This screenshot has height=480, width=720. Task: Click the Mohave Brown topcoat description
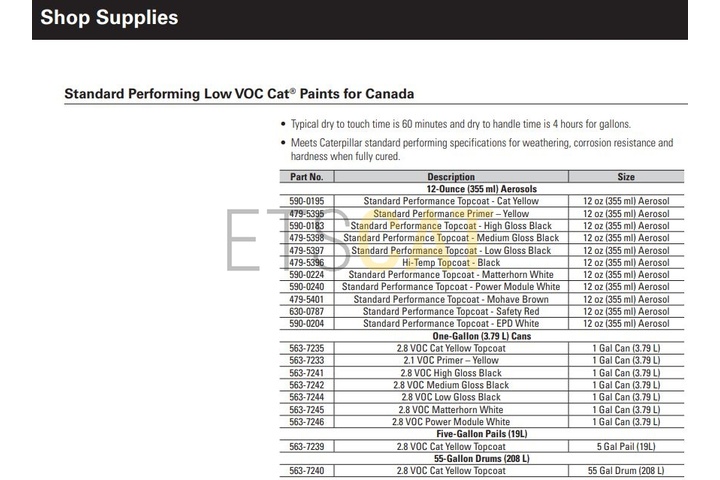(x=451, y=299)
